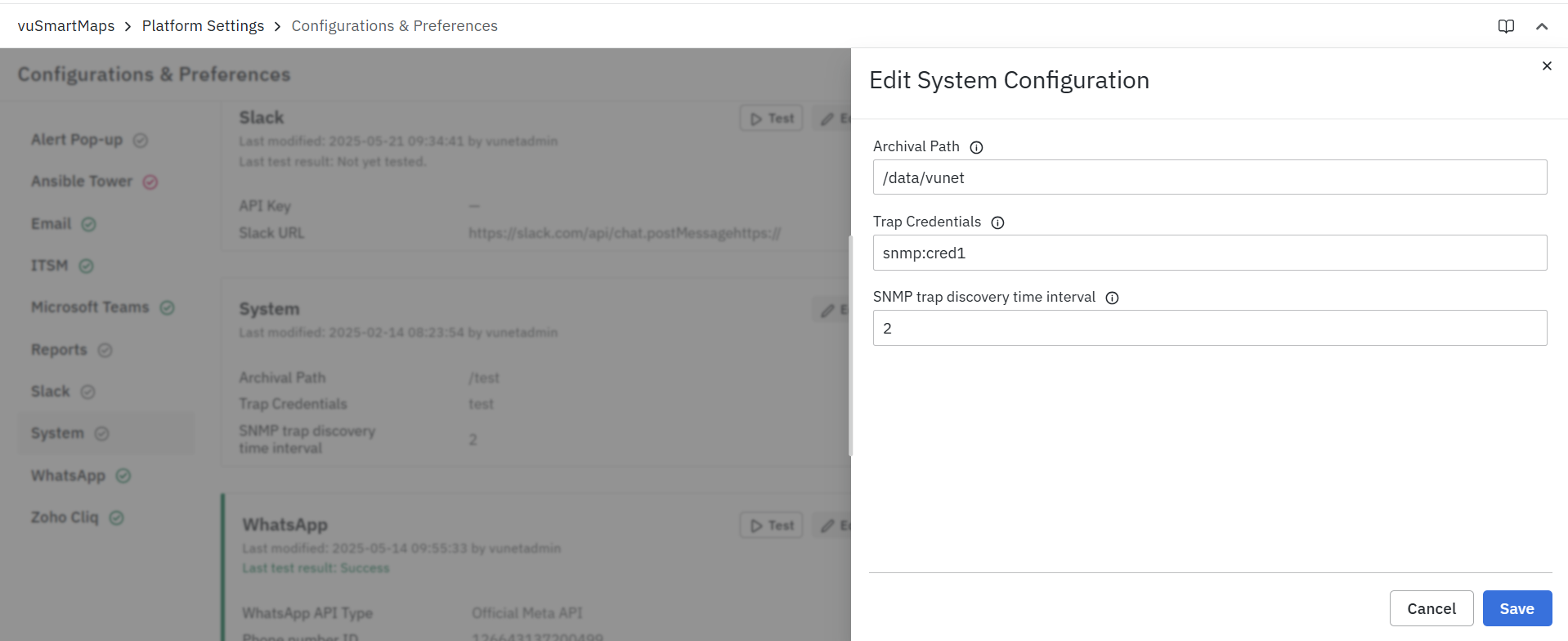
Task: Click the vuSmartMaps breadcrumb link
Action: tap(66, 26)
